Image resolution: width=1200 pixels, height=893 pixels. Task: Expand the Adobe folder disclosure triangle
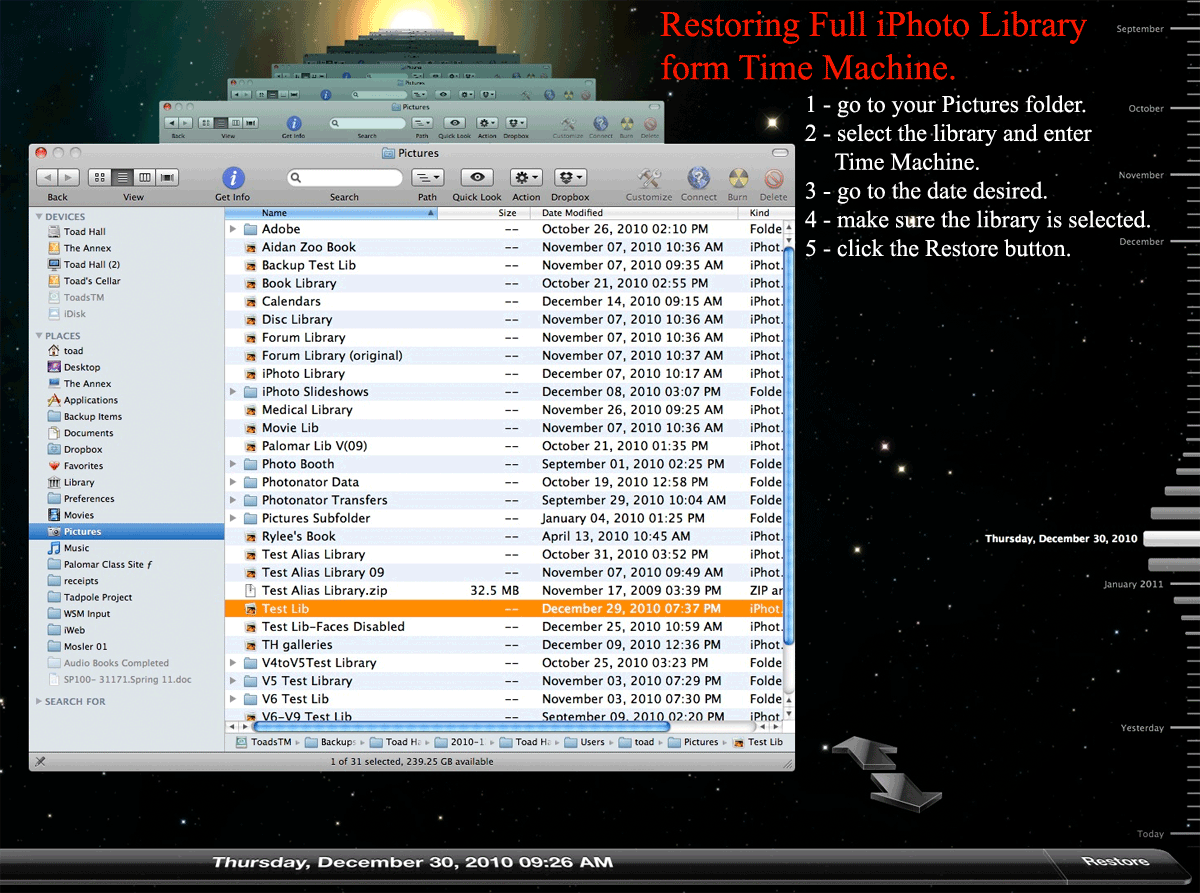[x=233, y=229]
